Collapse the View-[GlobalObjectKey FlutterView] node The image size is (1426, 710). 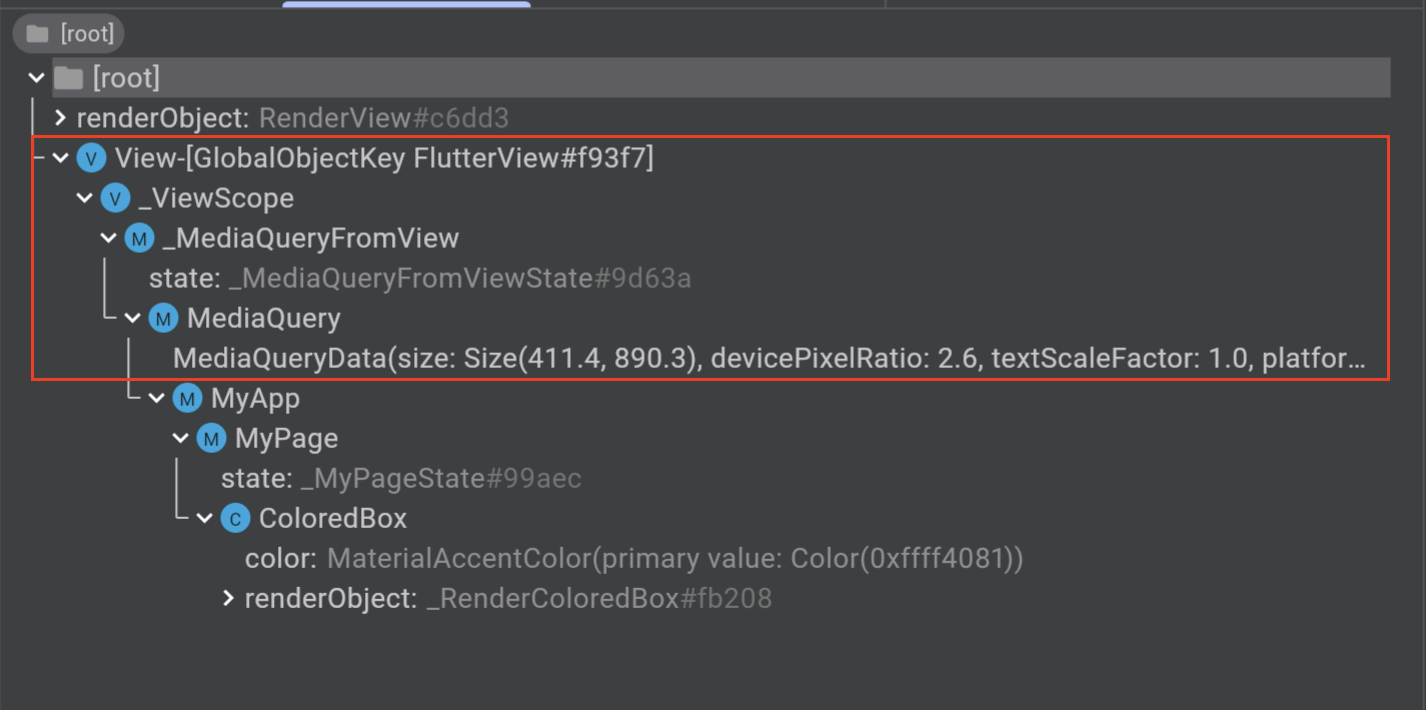click(61, 158)
